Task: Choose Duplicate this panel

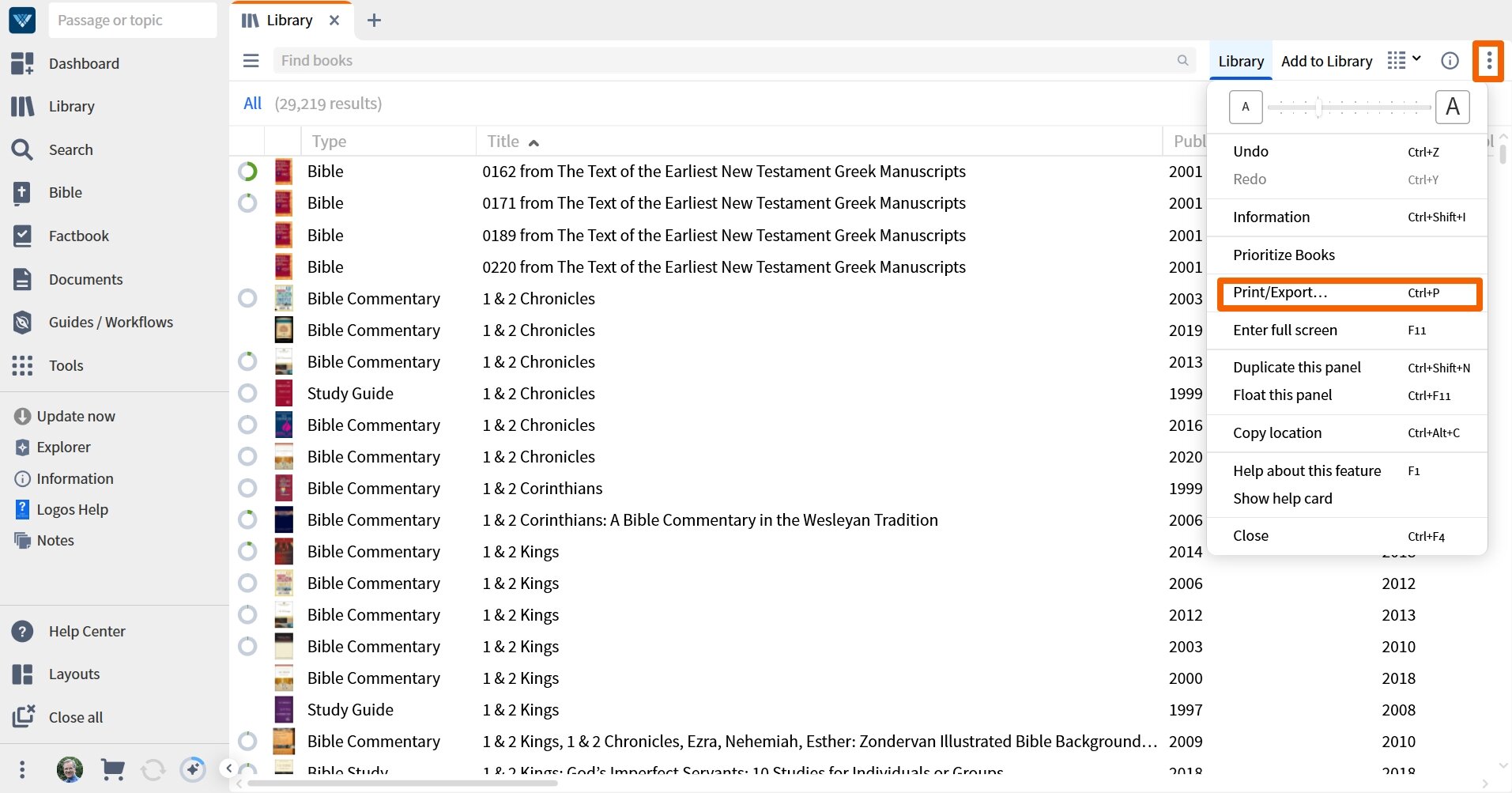Action: click(x=1348, y=367)
